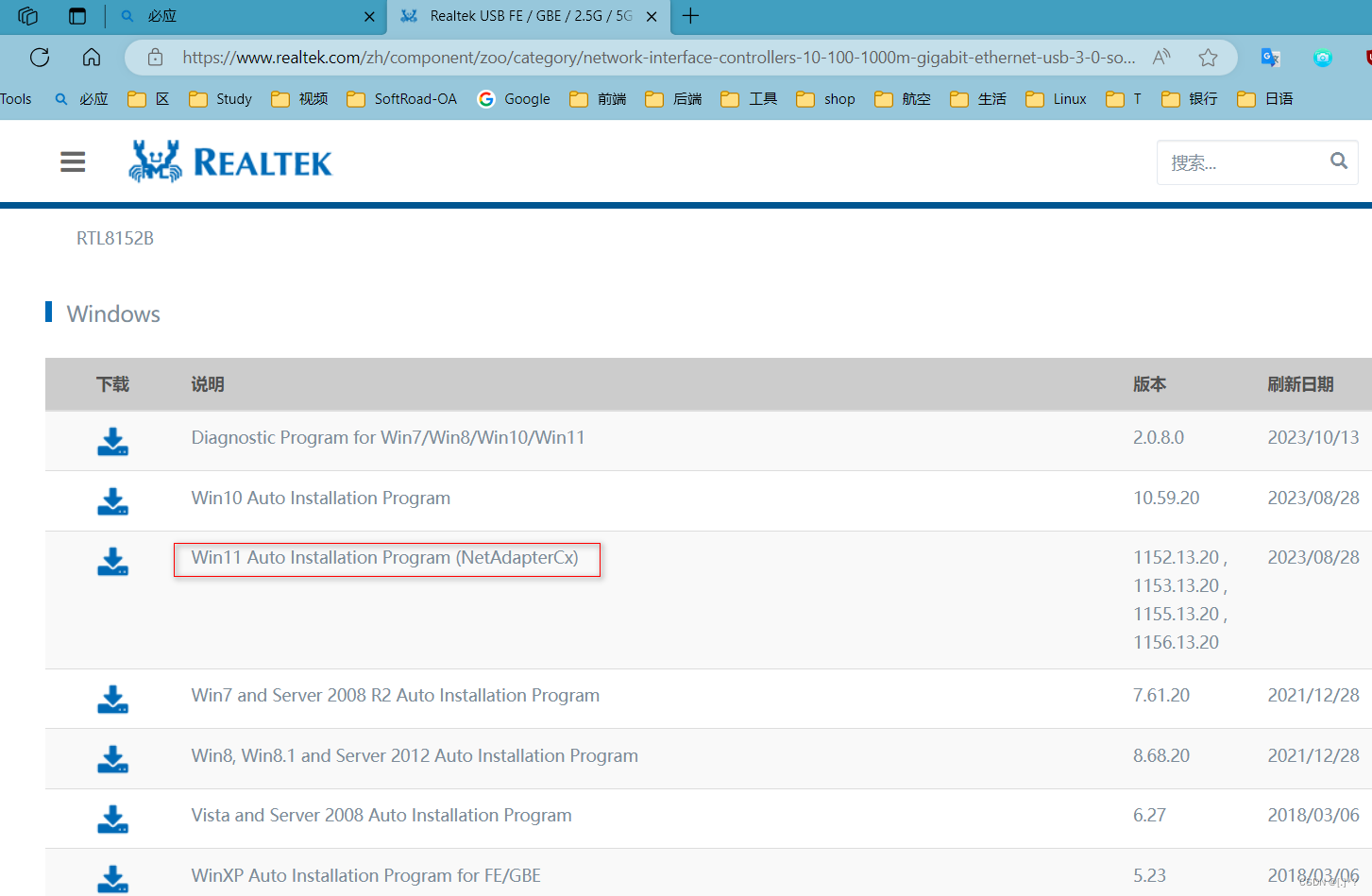This screenshot has height=896, width=1372.
Task: Open the SoftRoad-OA bookmark folder
Action: [401, 99]
